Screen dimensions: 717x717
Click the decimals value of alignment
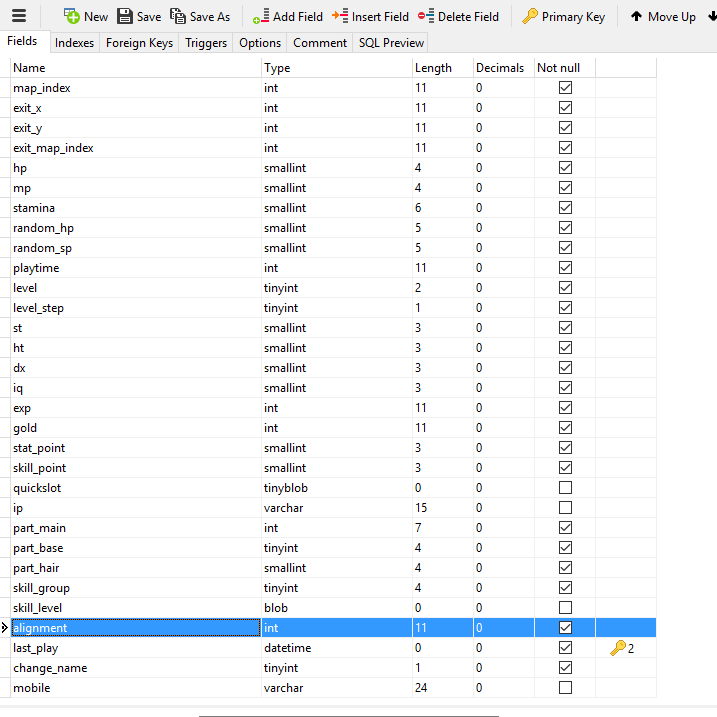pos(479,628)
